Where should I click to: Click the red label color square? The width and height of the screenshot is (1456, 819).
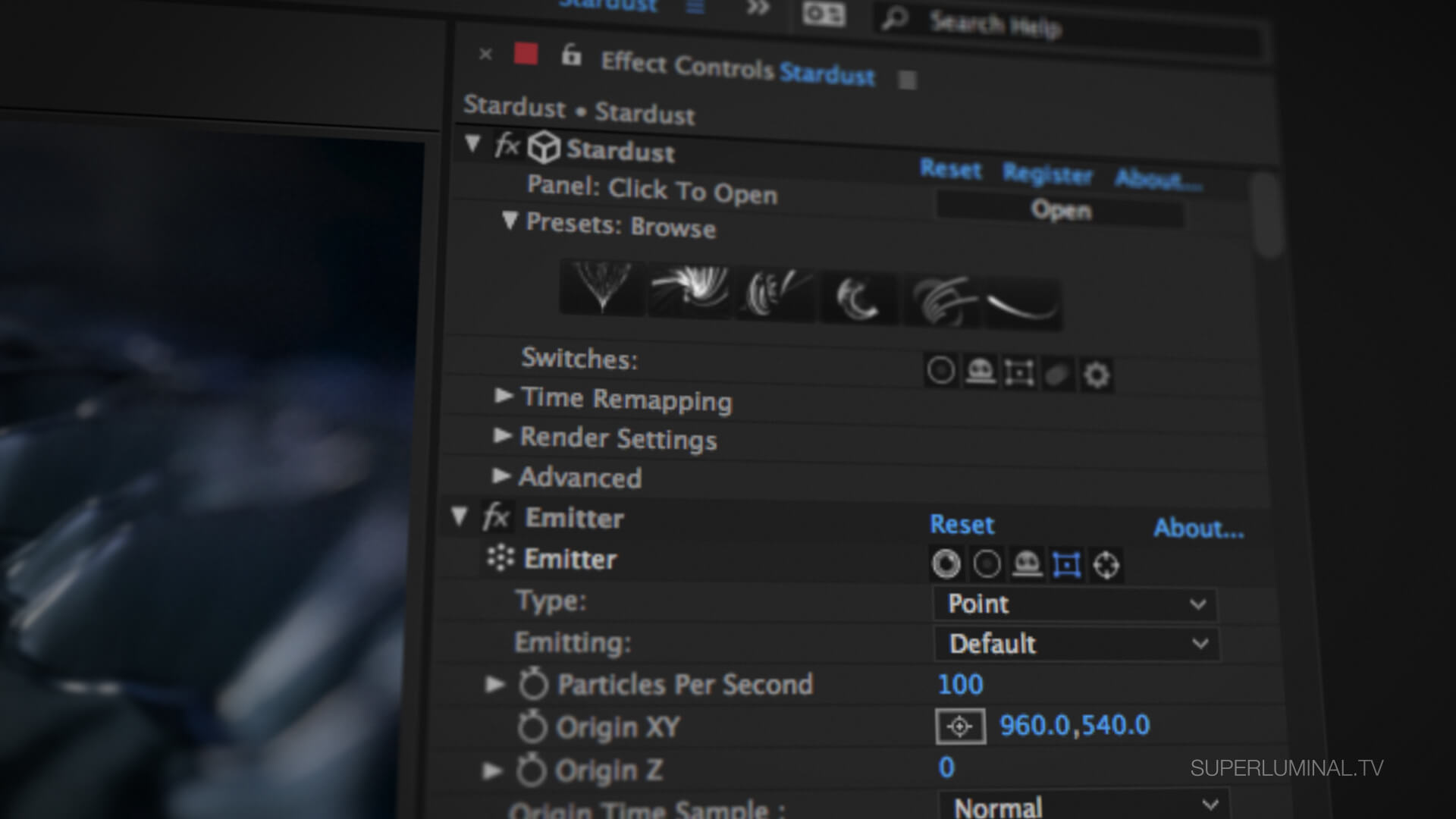[x=526, y=54]
